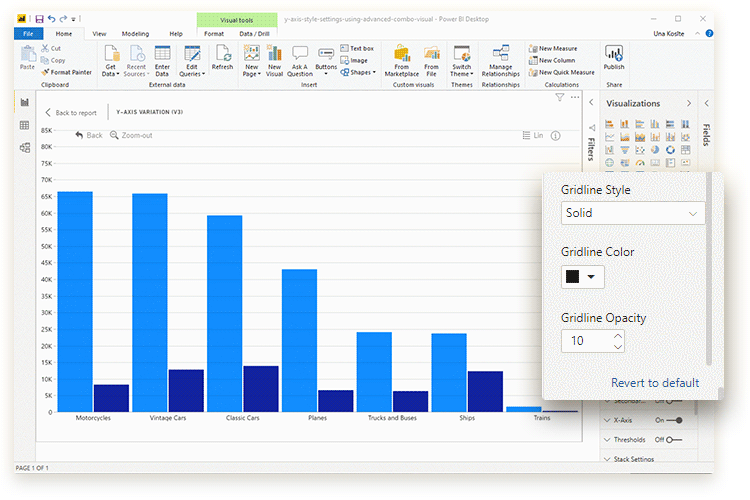Click the chart info icon
The image size is (750, 500).
click(x=555, y=136)
